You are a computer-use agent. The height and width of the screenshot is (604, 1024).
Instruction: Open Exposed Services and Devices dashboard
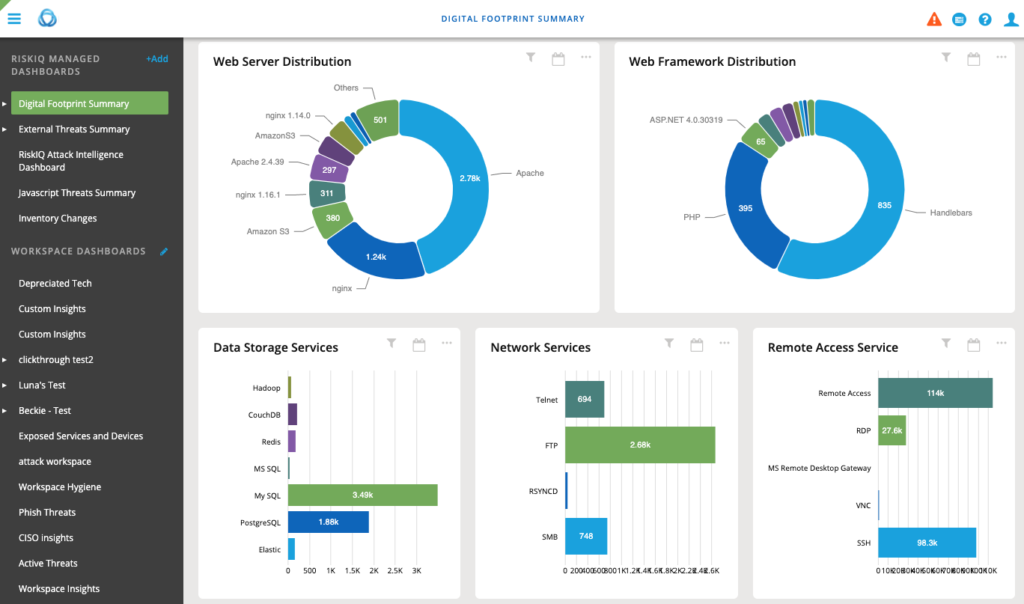point(80,436)
